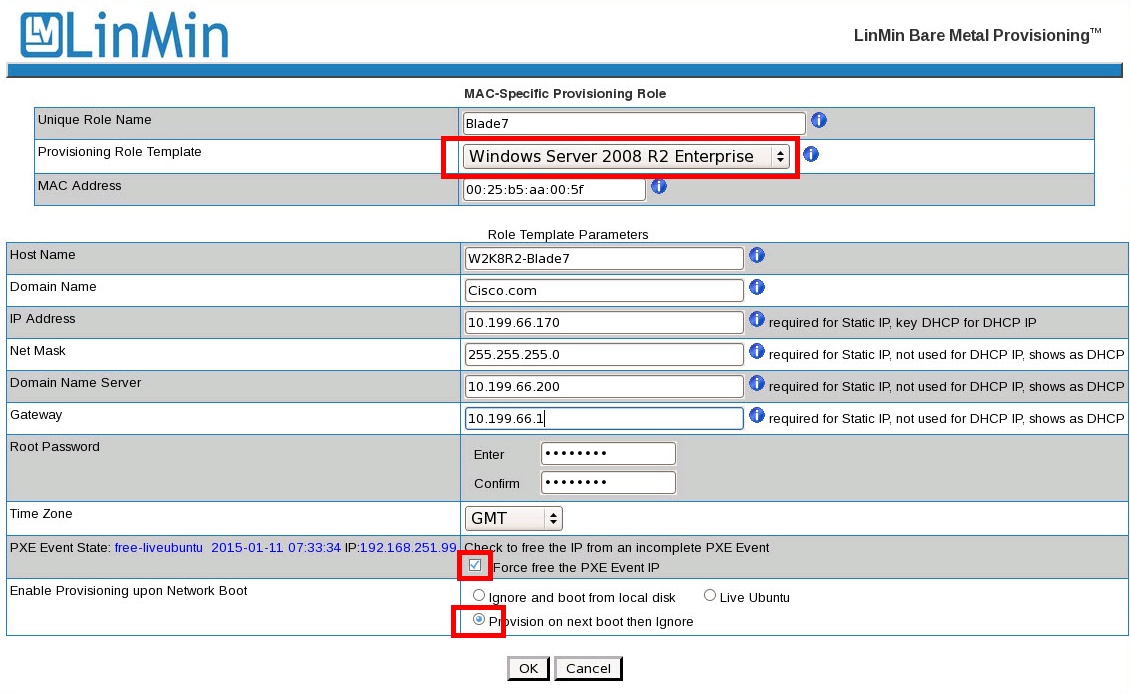Click the Time Zone label
Image resolution: width=1130 pixels, height=694 pixels.
click(41, 514)
